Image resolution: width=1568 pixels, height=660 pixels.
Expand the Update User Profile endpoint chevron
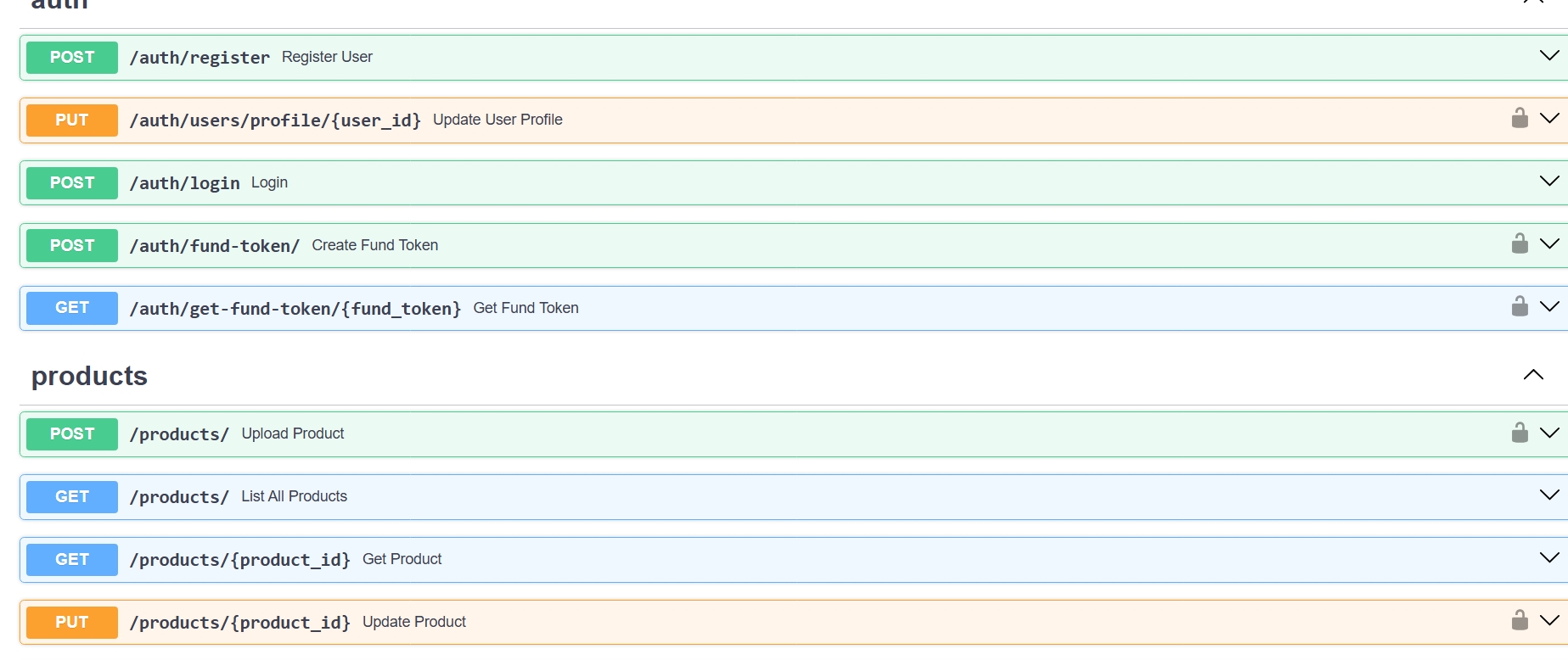pyautogui.click(x=1549, y=119)
